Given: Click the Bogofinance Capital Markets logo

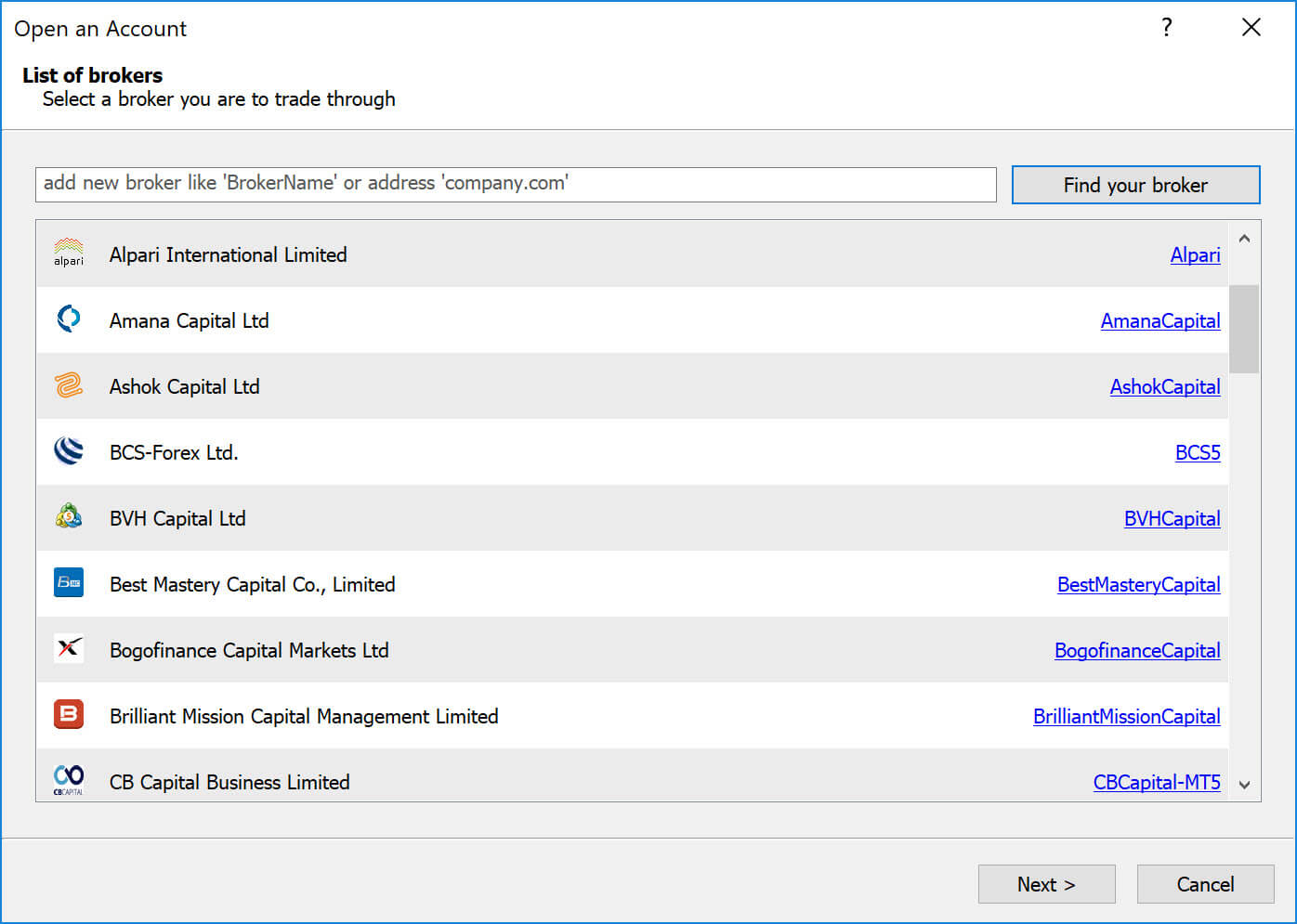Looking at the screenshot, I should click(69, 649).
